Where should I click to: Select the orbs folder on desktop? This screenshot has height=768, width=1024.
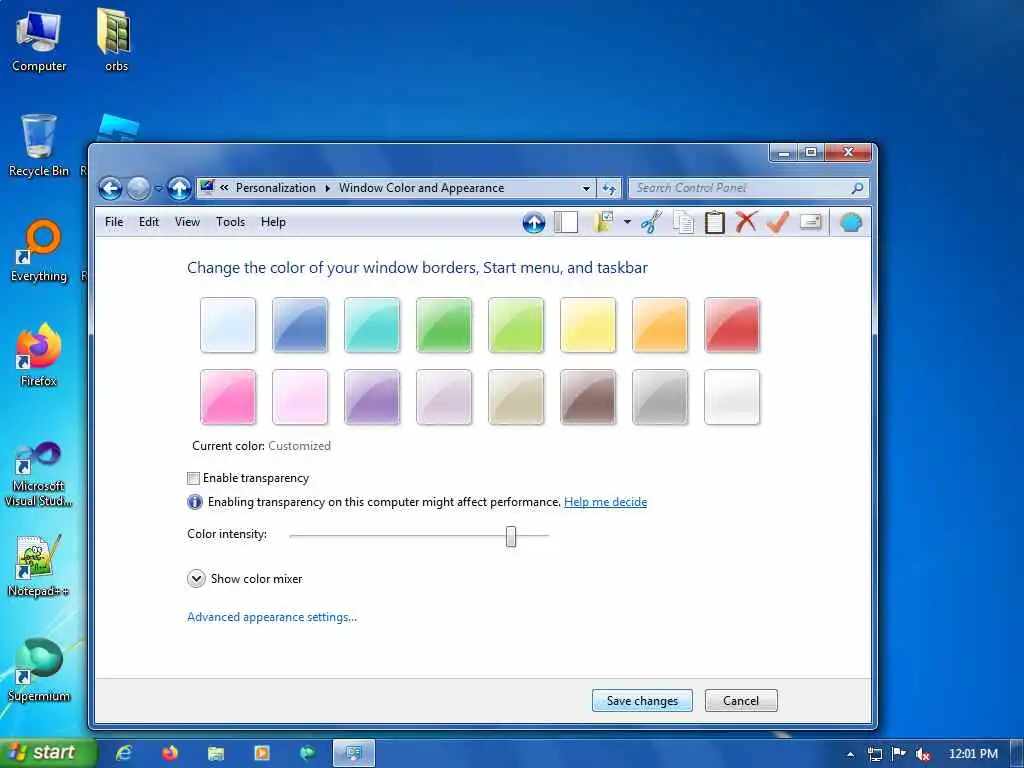(116, 39)
